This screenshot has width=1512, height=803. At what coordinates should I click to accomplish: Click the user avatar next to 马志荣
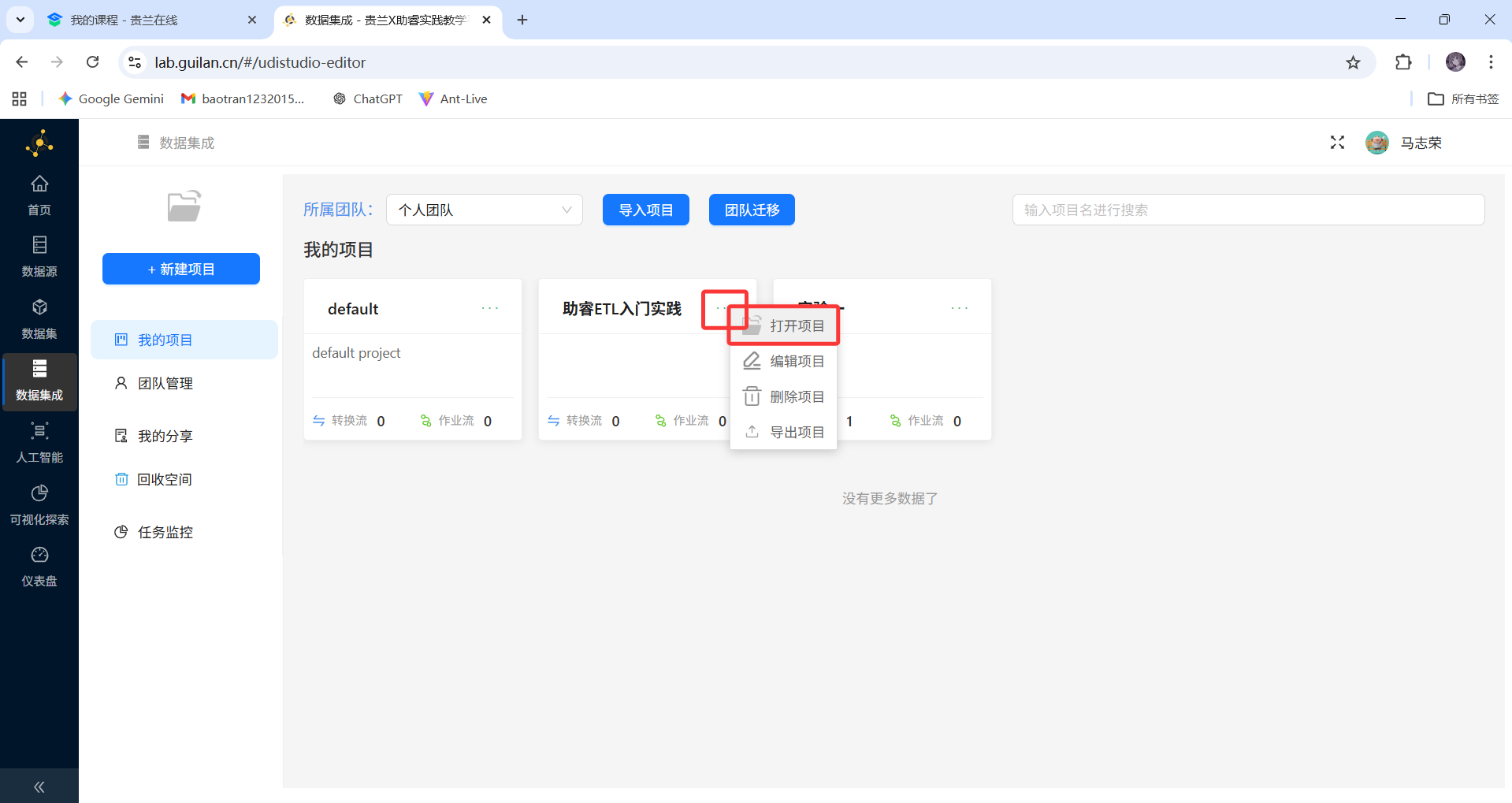(x=1376, y=143)
